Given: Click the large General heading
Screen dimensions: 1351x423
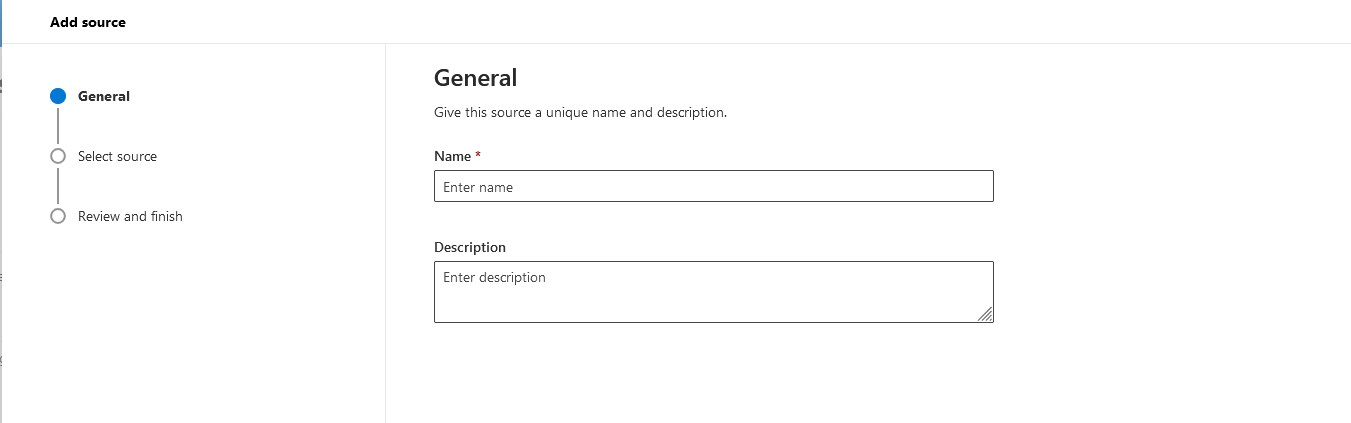Looking at the screenshot, I should 475,78.
